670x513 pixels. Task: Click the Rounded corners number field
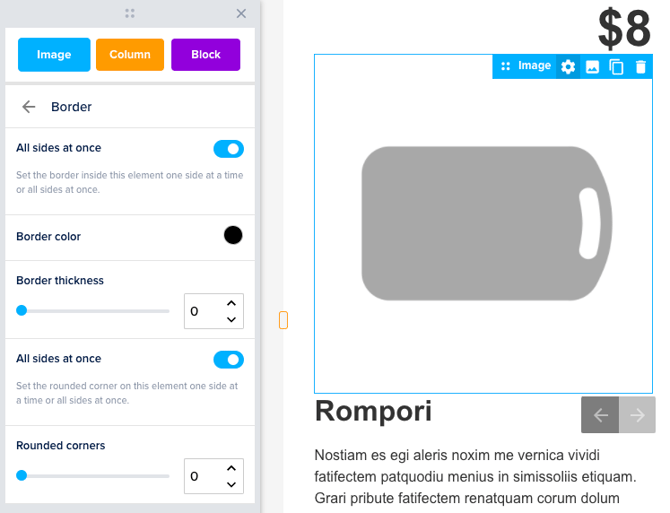[x=214, y=476]
